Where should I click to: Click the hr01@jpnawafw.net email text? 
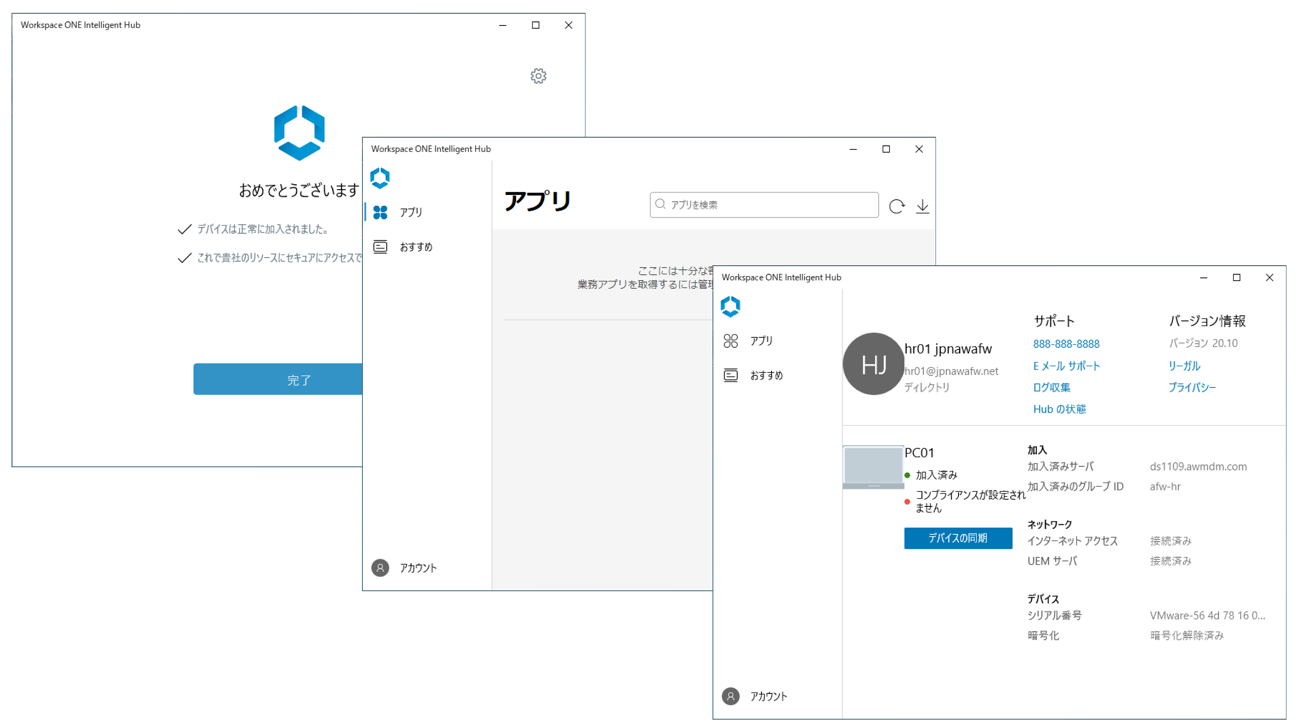951,371
